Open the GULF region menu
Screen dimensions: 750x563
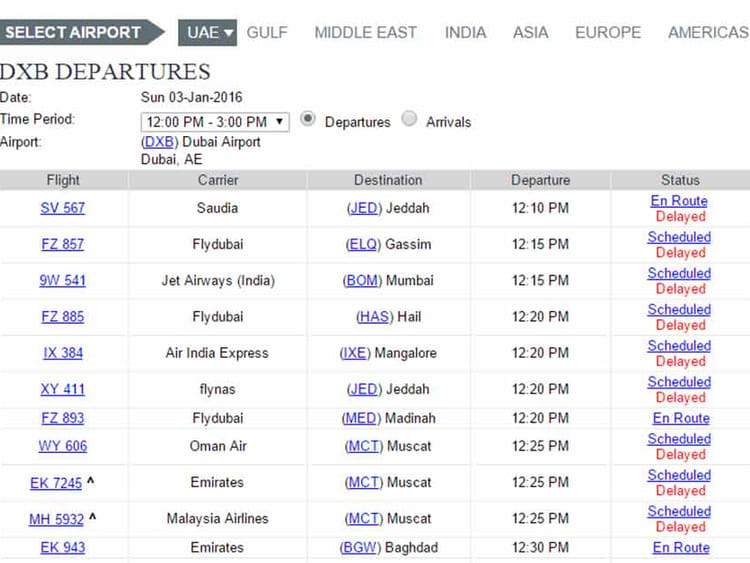coord(267,33)
